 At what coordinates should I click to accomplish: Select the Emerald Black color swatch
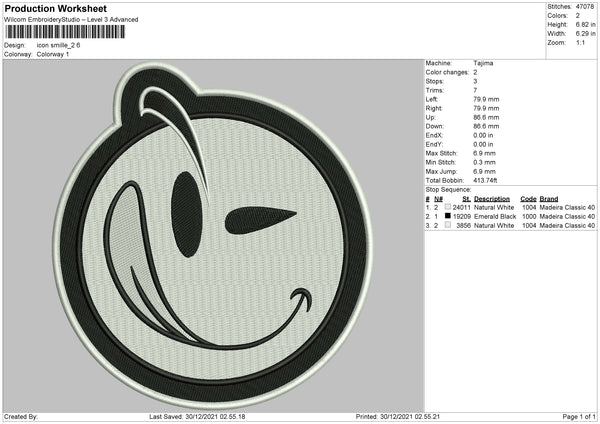point(447,216)
